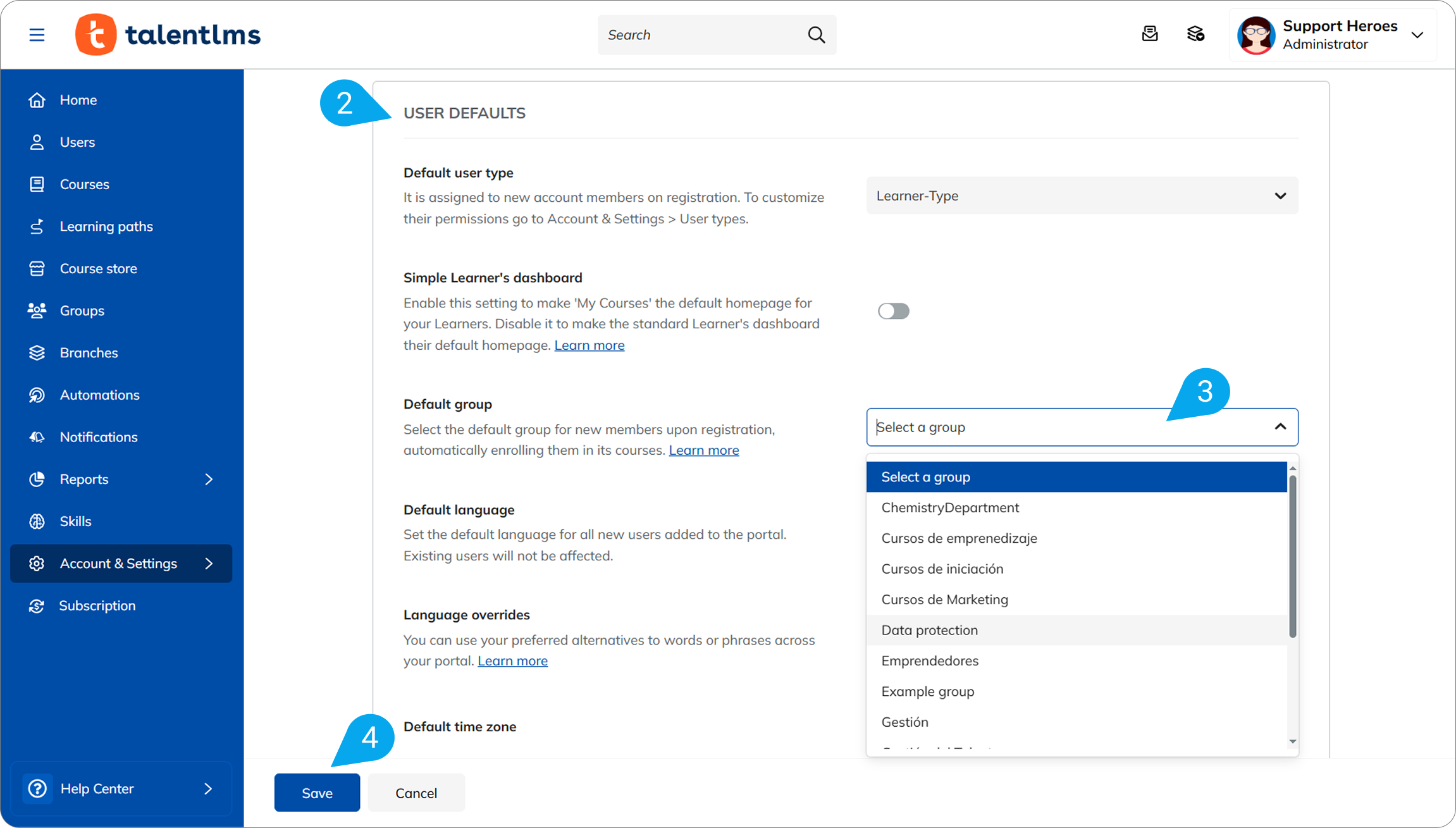Viewport: 1456px width, 828px height.
Task: Open Learn more link under Default group
Action: (x=703, y=450)
